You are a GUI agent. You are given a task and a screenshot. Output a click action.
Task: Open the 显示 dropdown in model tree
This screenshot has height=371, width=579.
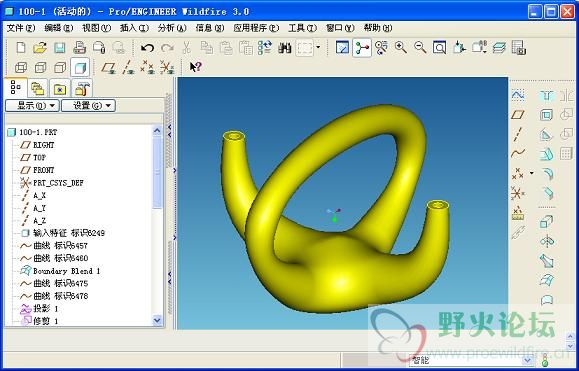click(32, 106)
